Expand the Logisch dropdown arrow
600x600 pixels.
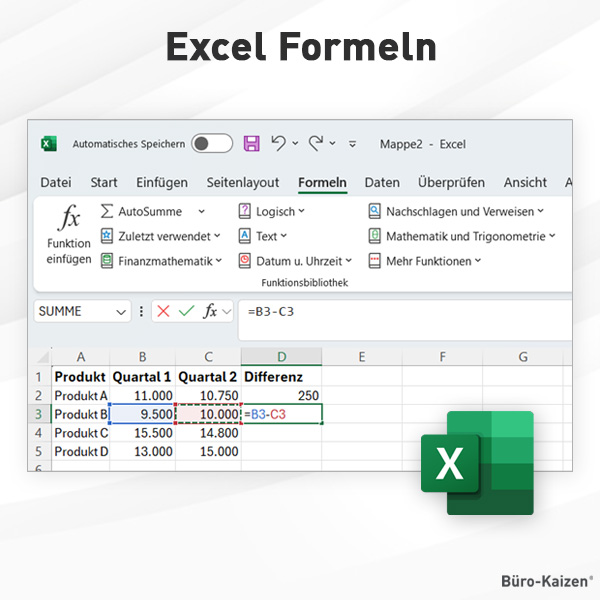pos(302,211)
